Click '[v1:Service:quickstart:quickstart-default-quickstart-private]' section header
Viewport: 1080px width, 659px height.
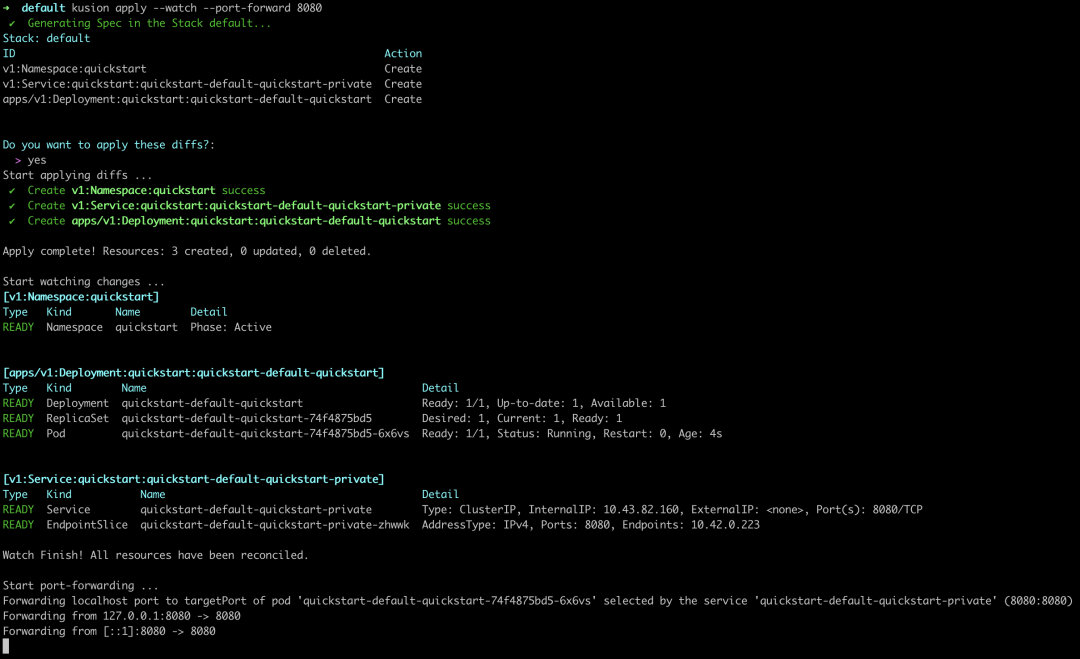pyautogui.click(x=194, y=479)
